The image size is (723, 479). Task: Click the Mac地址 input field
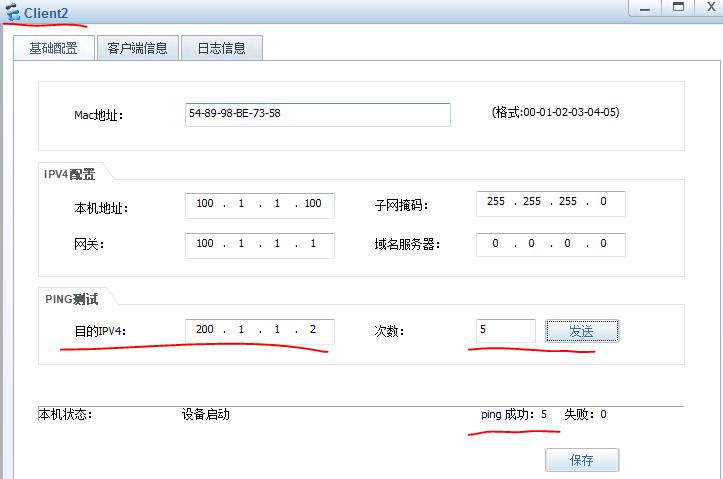coord(317,114)
